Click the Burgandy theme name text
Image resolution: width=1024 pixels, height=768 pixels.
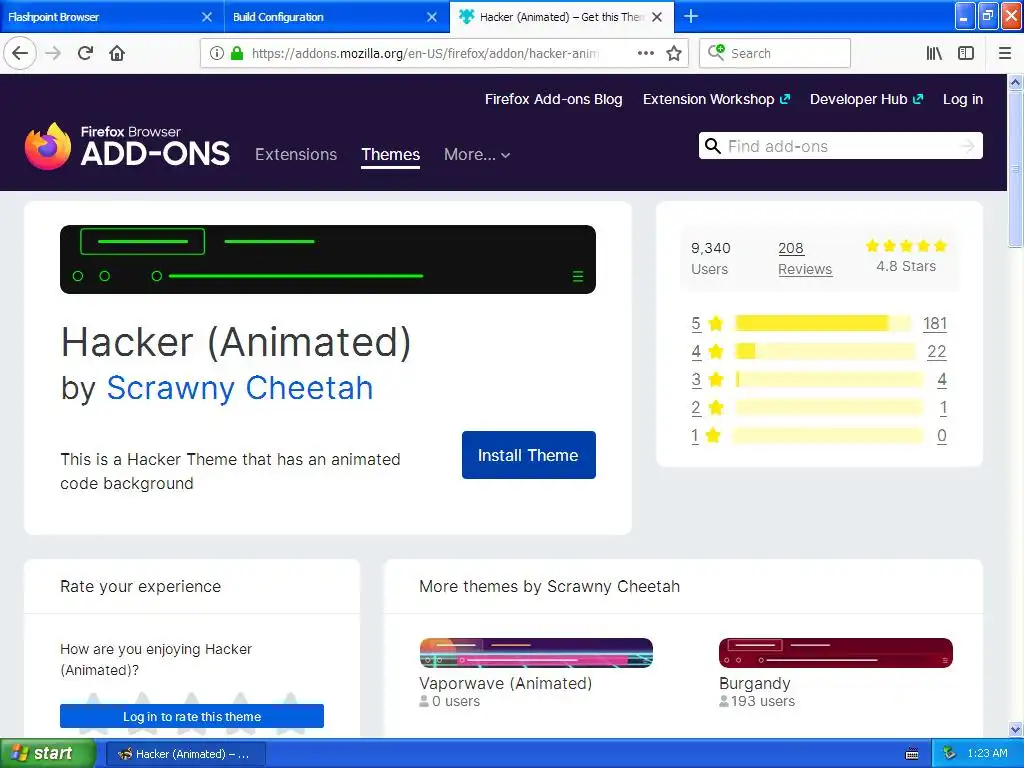click(754, 683)
